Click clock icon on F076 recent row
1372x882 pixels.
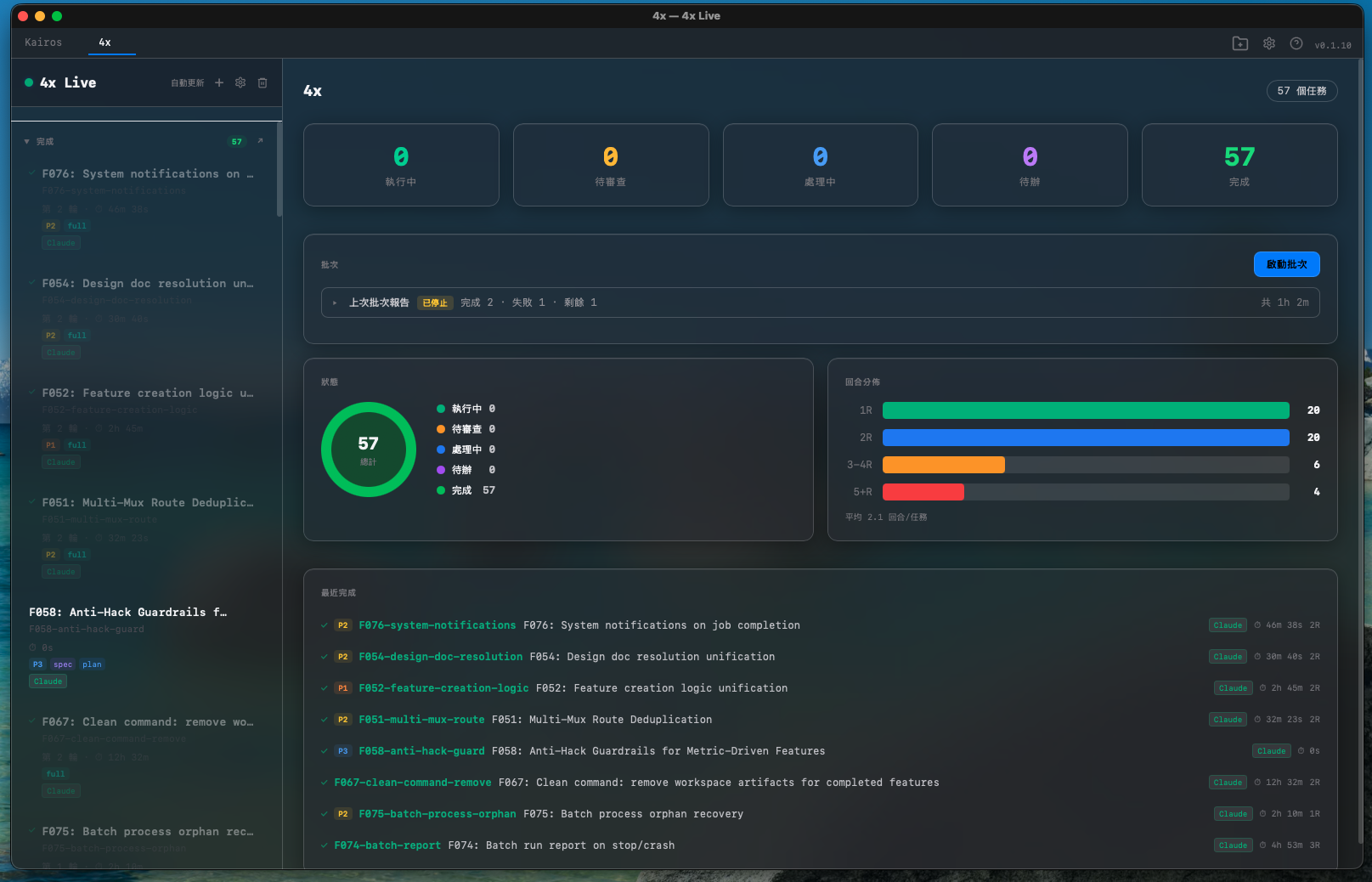click(x=1257, y=625)
